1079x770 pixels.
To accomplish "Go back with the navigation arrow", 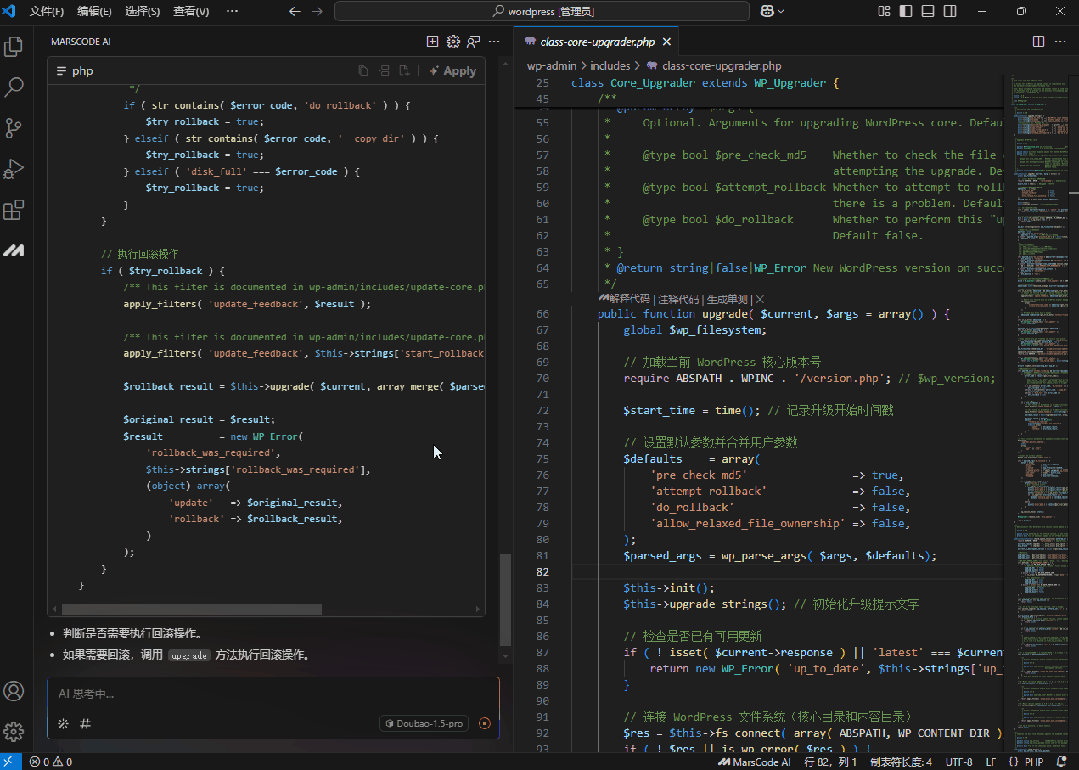I will (295, 12).
